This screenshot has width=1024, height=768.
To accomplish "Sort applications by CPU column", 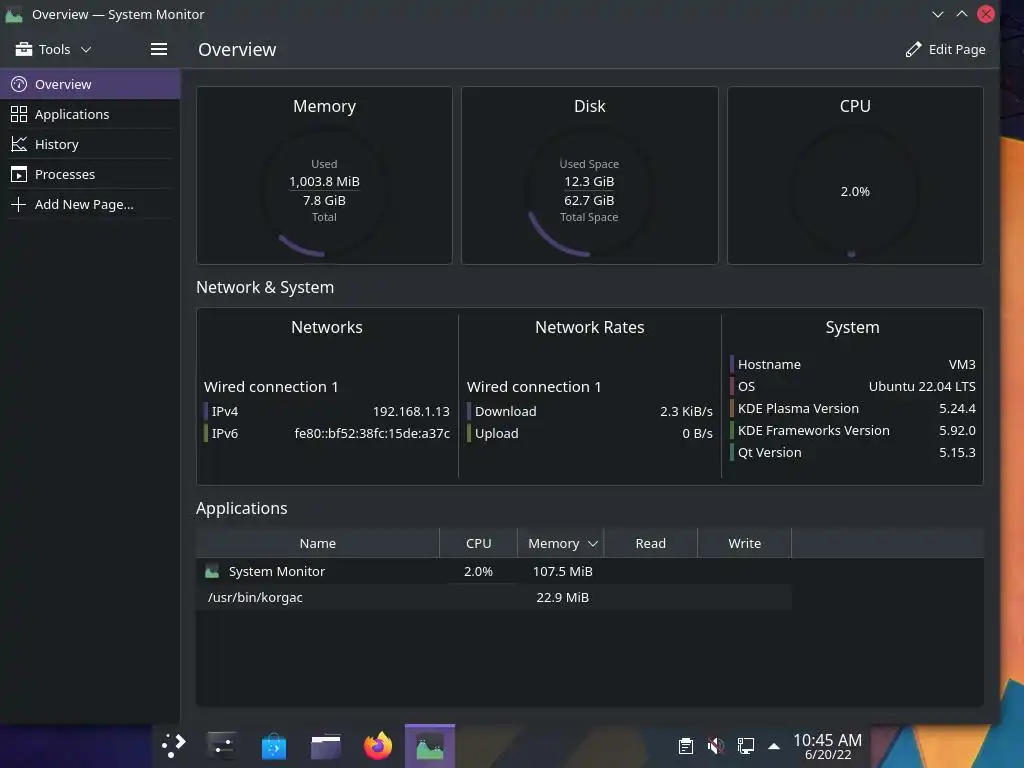I will coord(478,543).
